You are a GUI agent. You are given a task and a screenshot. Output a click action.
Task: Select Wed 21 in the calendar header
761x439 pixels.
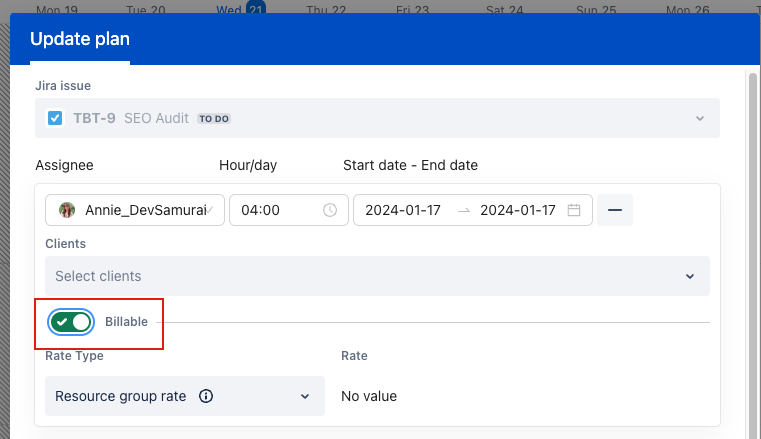[x=241, y=9]
